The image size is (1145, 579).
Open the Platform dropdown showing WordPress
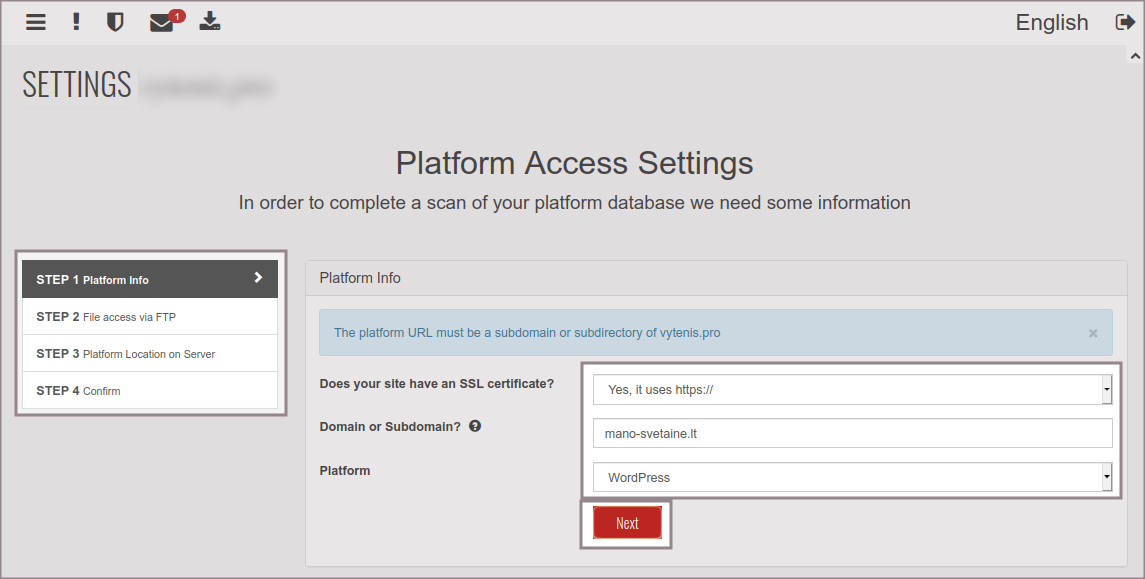(x=852, y=477)
